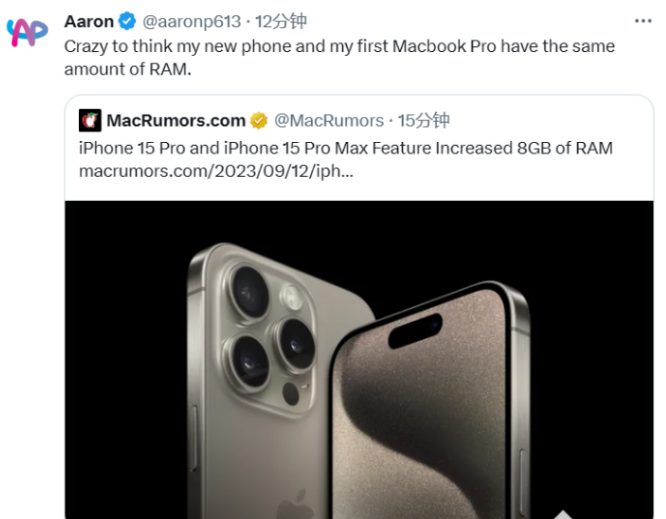Click the gold verified badge beside MacRumors.com
The width and height of the screenshot is (666, 519).
click(x=259, y=121)
